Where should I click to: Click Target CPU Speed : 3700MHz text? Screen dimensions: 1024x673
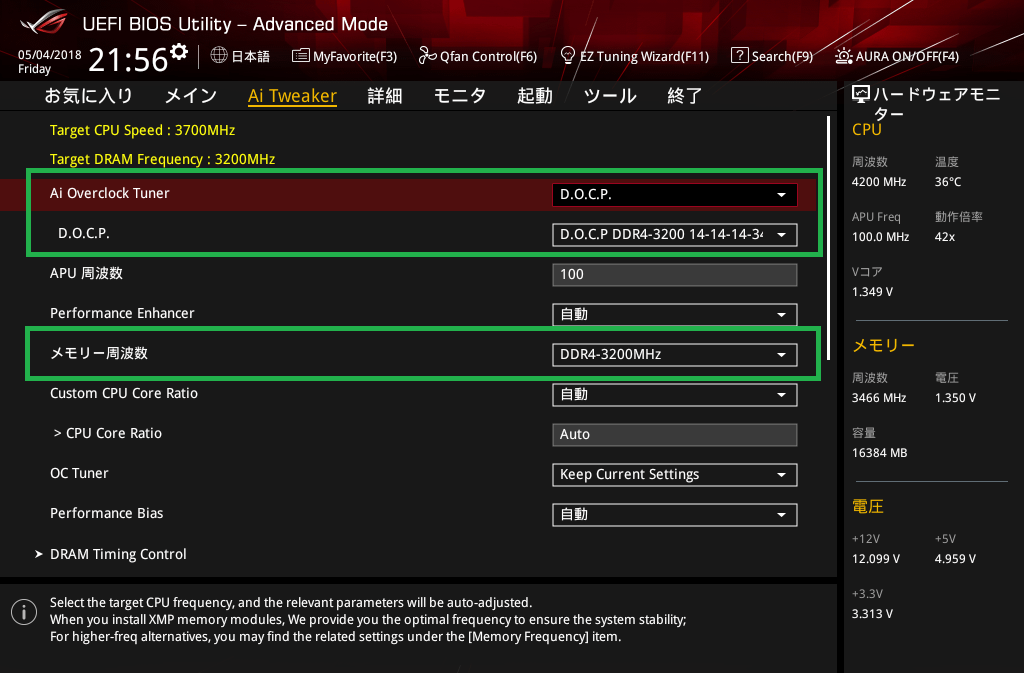click(x=142, y=130)
